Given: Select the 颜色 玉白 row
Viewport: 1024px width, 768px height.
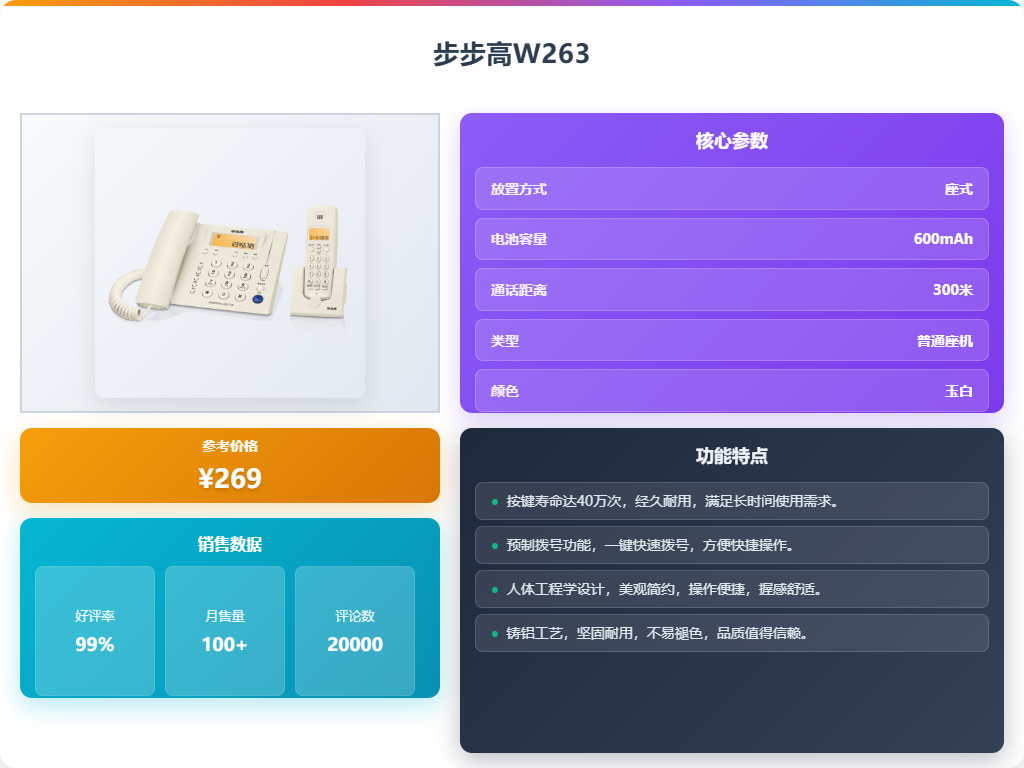Looking at the screenshot, I should (x=731, y=391).
